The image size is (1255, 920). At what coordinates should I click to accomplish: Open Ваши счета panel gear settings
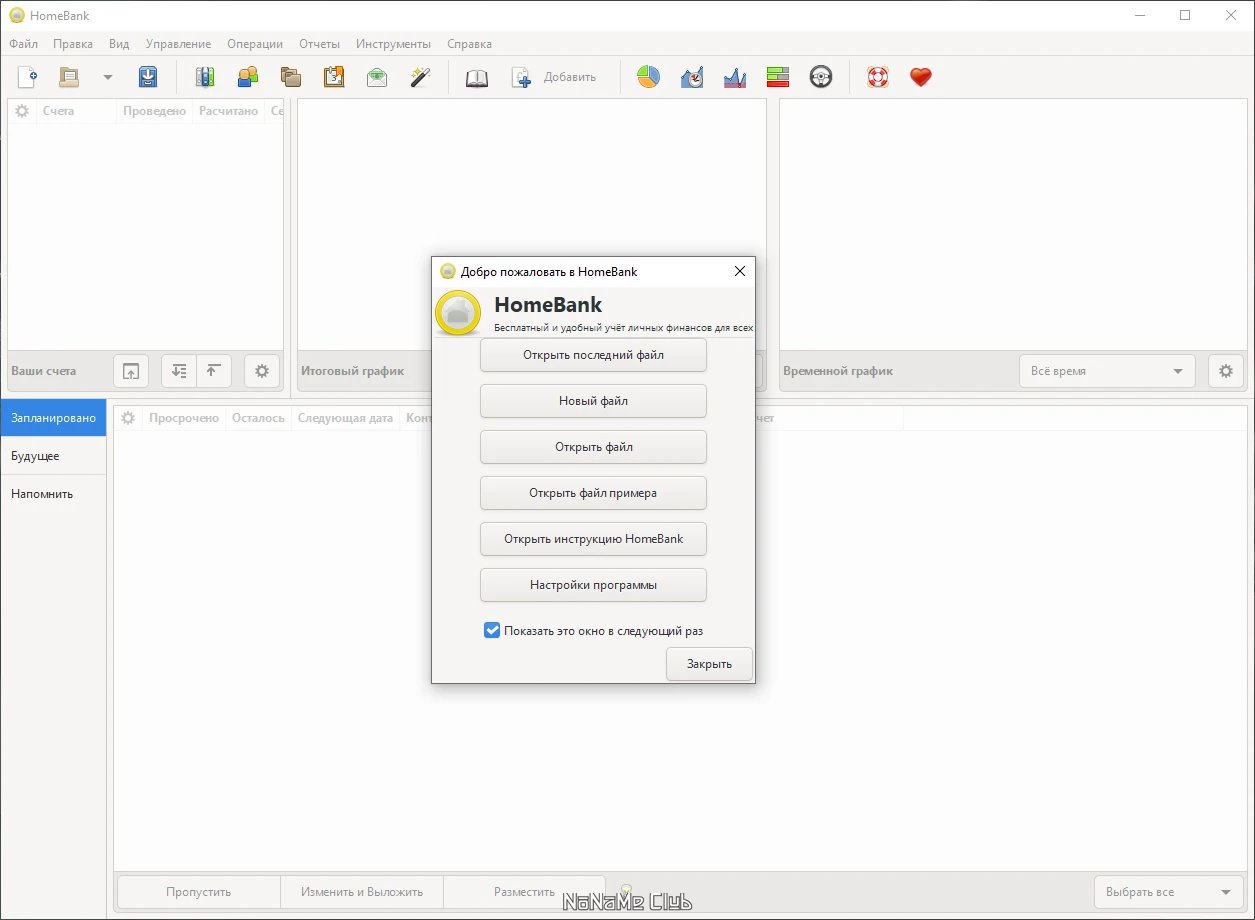[262, 371]
